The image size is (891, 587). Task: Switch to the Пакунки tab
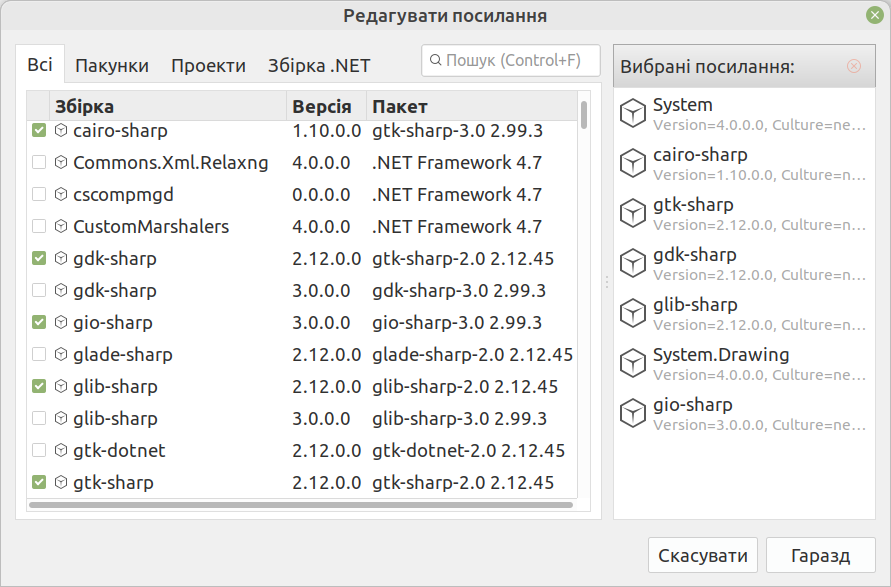(x=112, y=65)
